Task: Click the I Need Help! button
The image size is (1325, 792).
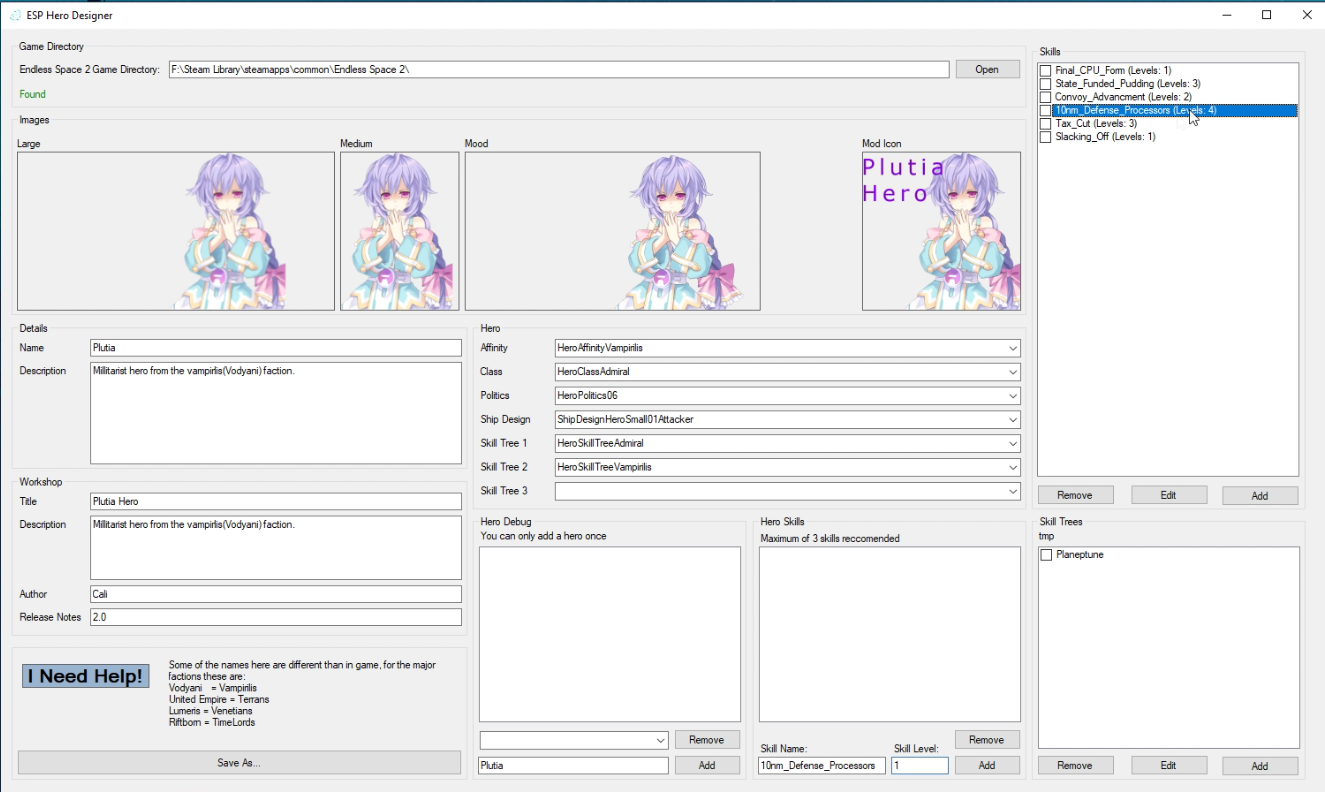Action: click(86, 677)
